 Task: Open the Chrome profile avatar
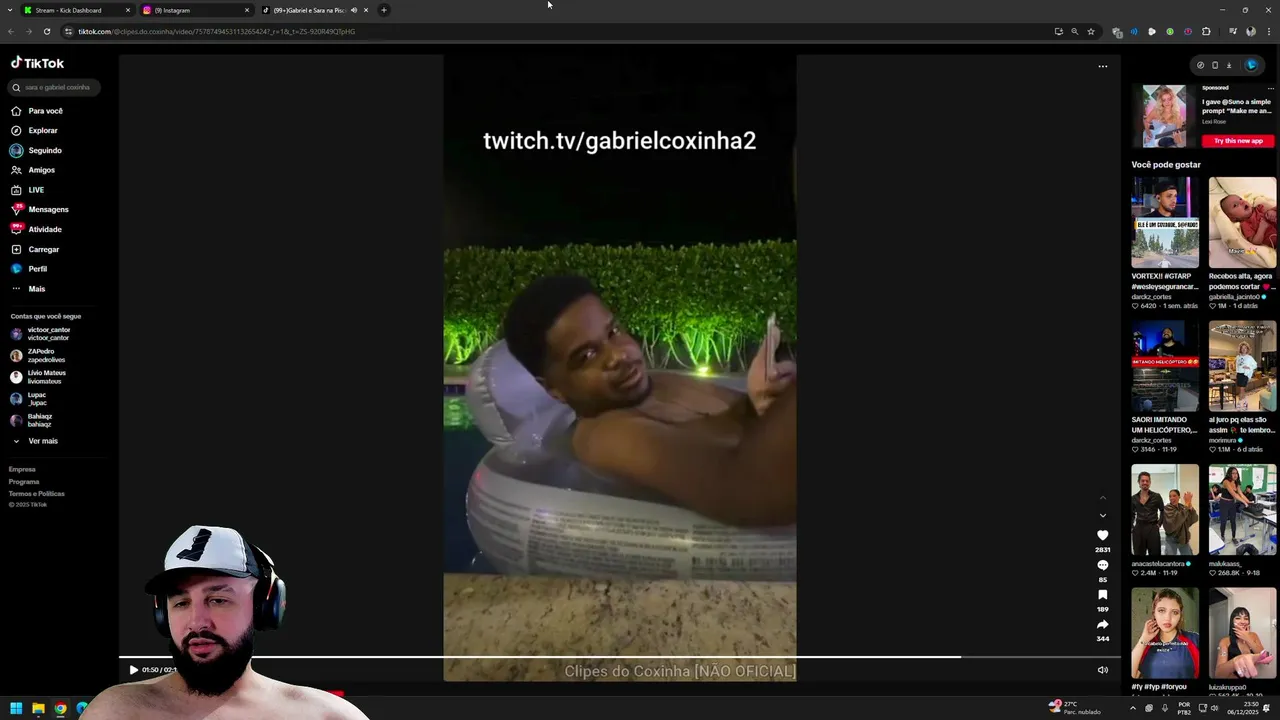tap(1251, 31)
